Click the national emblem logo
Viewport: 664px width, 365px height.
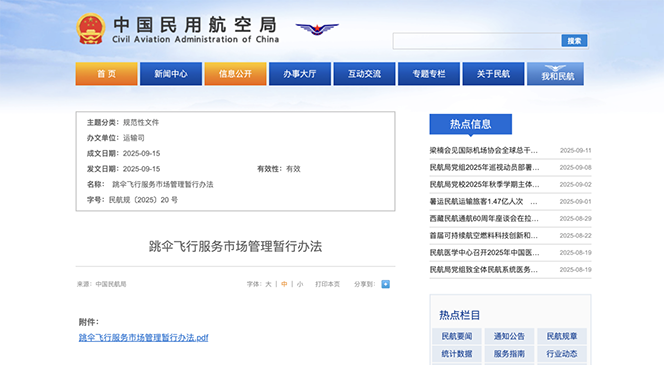[91, 29]
